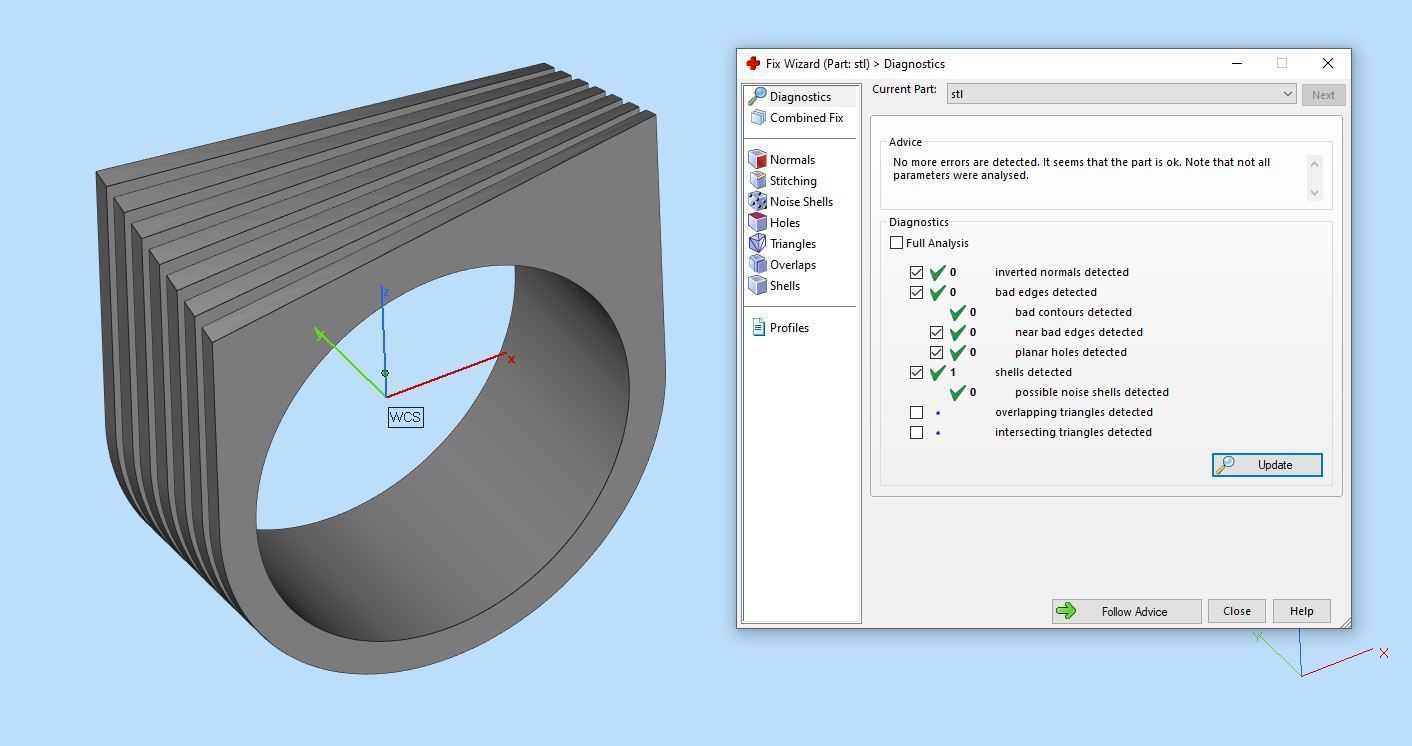The width and height of the screenshot is (1412, 746).
Task: Click the green checkmark beside shells detected
Action: pos(937,372)
